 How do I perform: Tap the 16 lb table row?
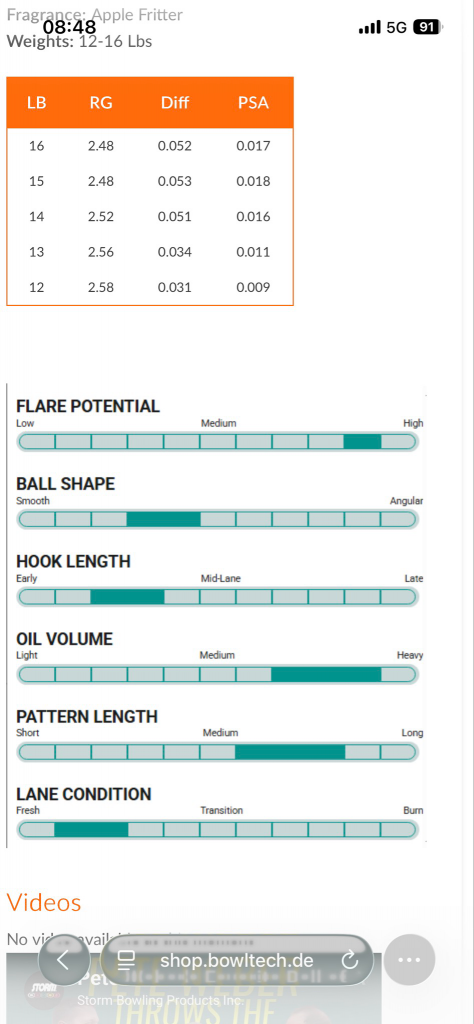click(x=150, y=146)
